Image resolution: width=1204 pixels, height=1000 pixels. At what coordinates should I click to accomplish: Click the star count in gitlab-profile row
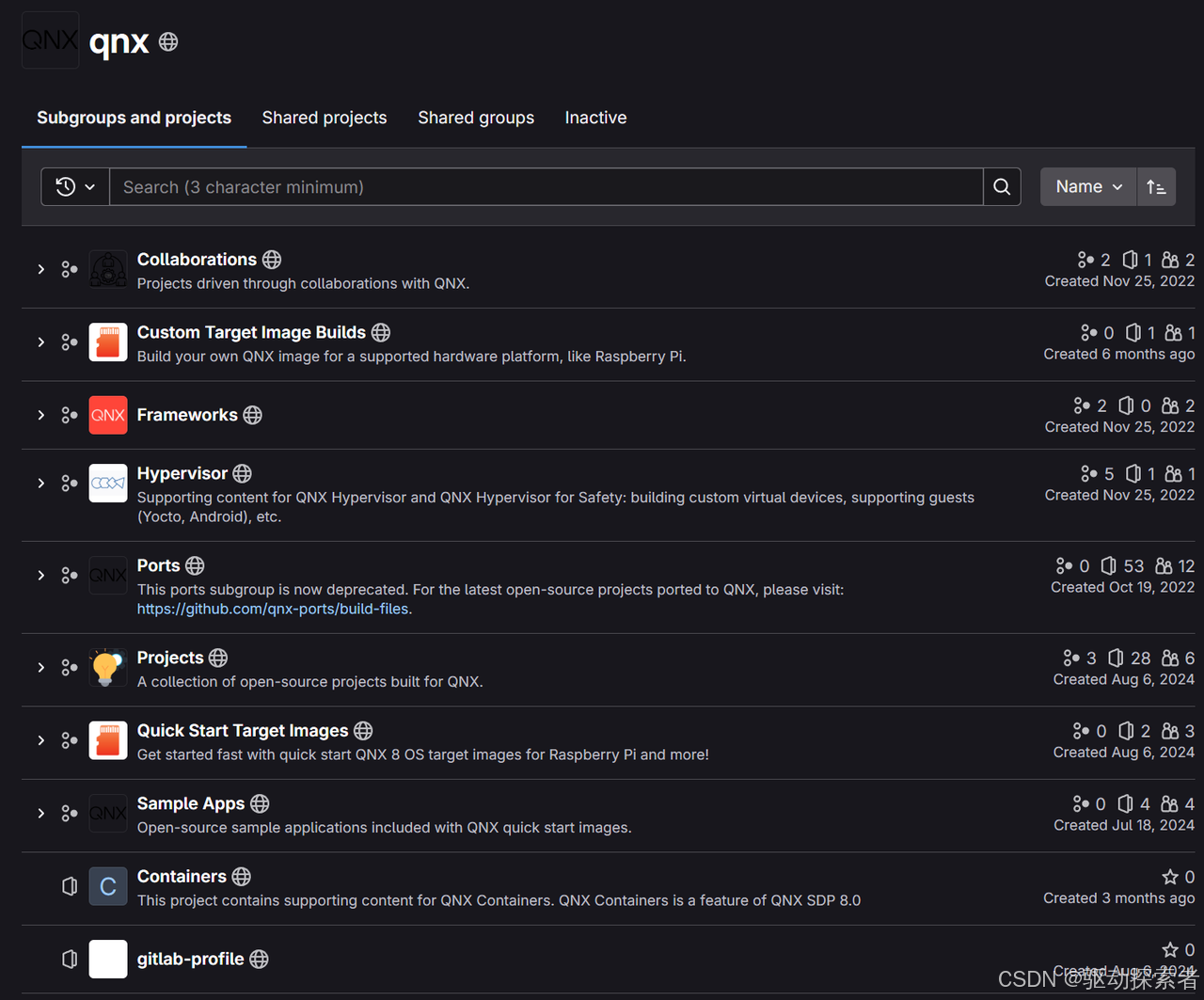pos(1178,949)
